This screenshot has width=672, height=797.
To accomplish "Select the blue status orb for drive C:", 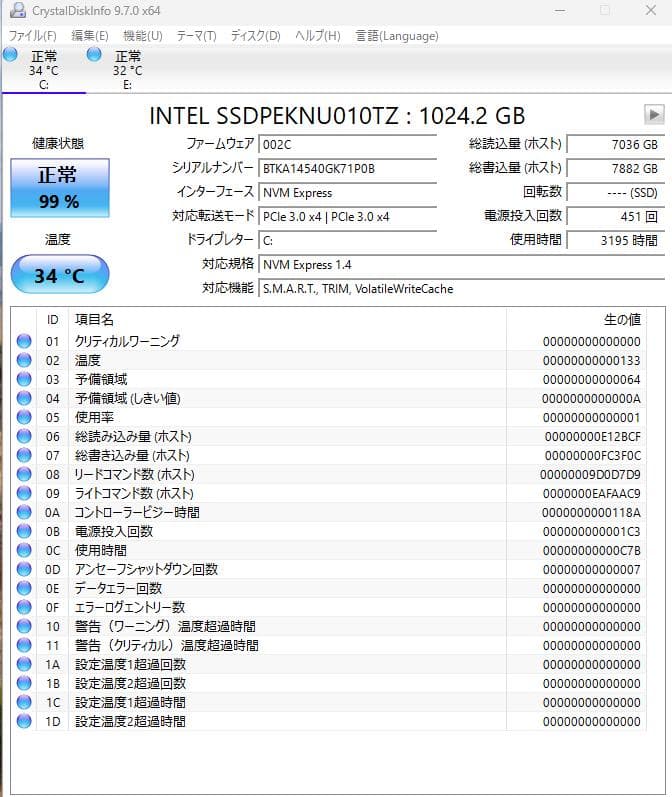I will (10, 54).
